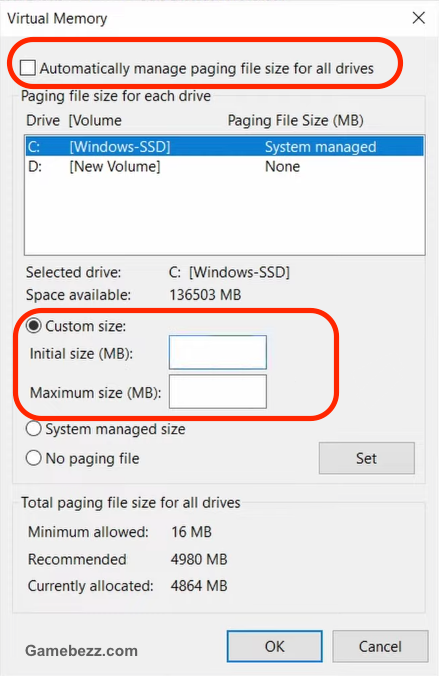This screenshot has height=676, width=439.
Task: Focus the Initial size (MB) field
Action: (x=218, y=352)
